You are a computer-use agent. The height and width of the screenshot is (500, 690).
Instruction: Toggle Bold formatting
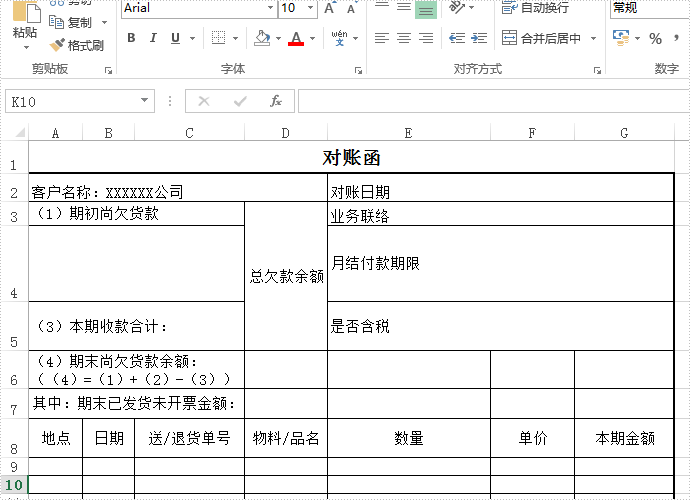131,38
